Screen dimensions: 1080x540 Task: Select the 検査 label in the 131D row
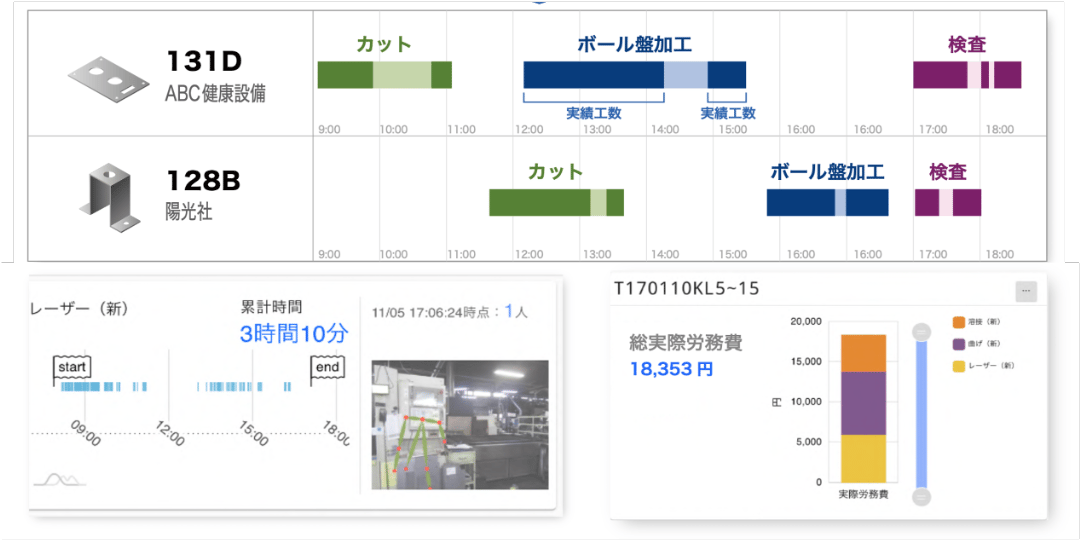click(x=967, y=45)
